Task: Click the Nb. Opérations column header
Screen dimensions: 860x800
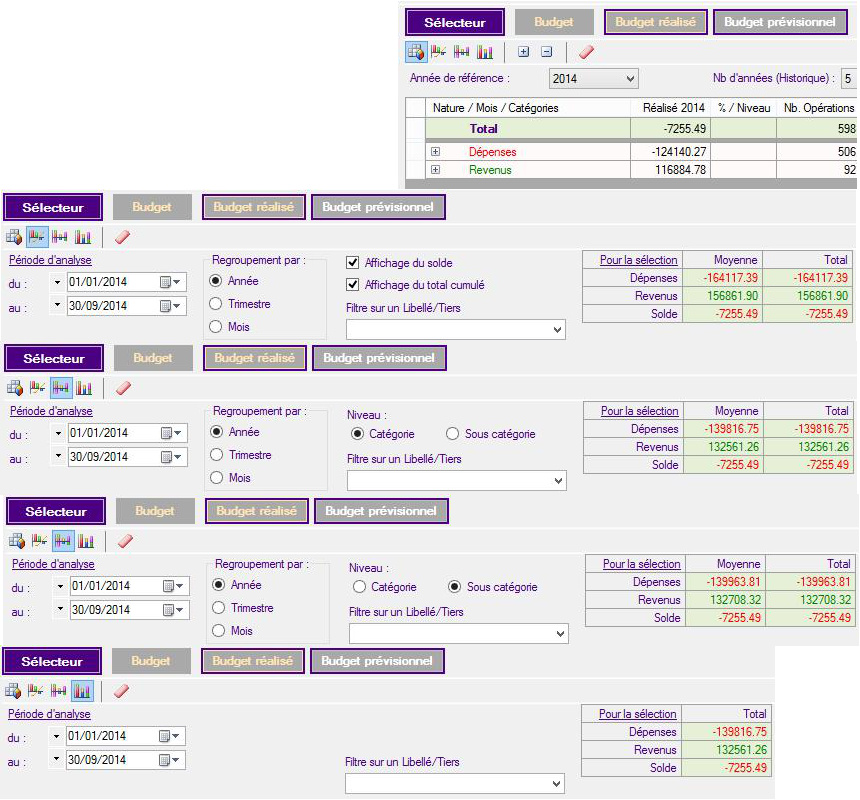Action: tap(818, 108)
